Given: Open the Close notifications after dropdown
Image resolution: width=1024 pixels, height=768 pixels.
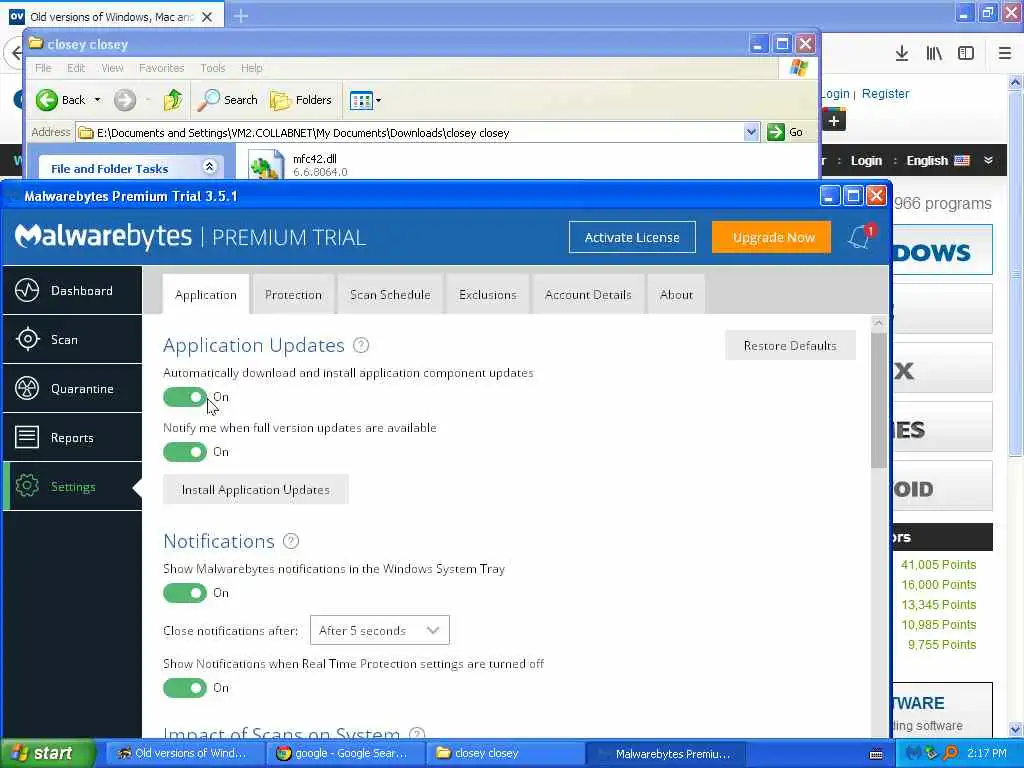Looking at the screenshot, I should click(x=379, y=630).
